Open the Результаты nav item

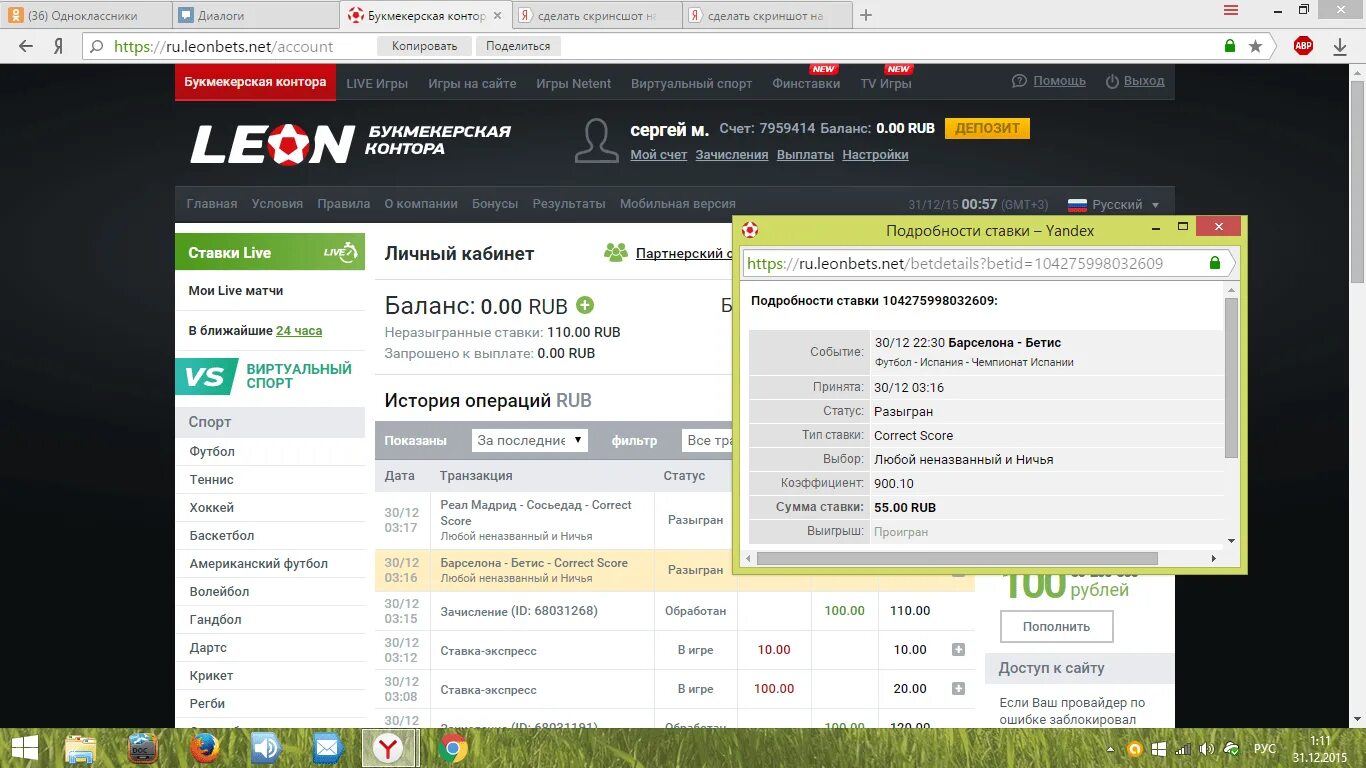[x=569, y=204]
